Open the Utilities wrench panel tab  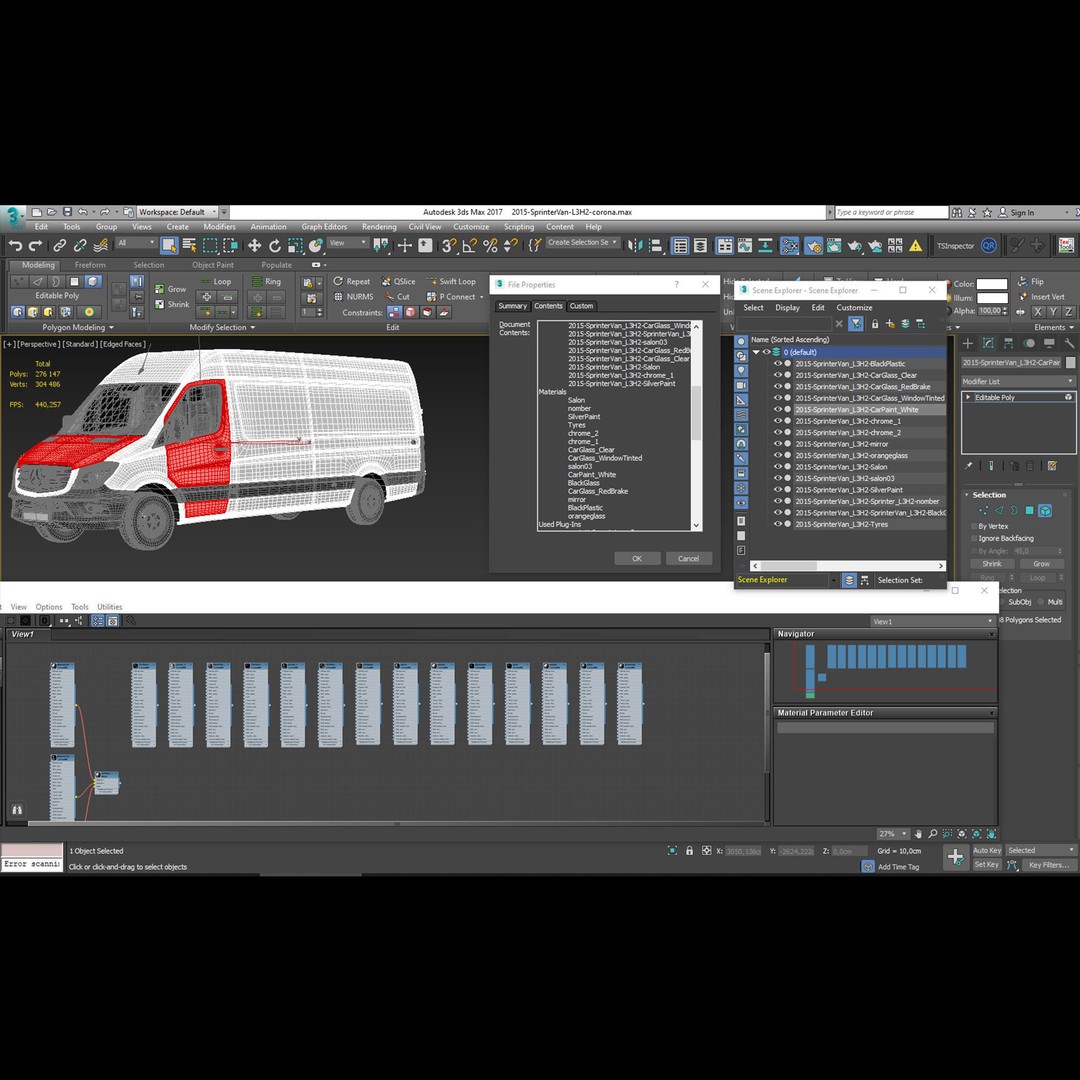[1069, 343]
